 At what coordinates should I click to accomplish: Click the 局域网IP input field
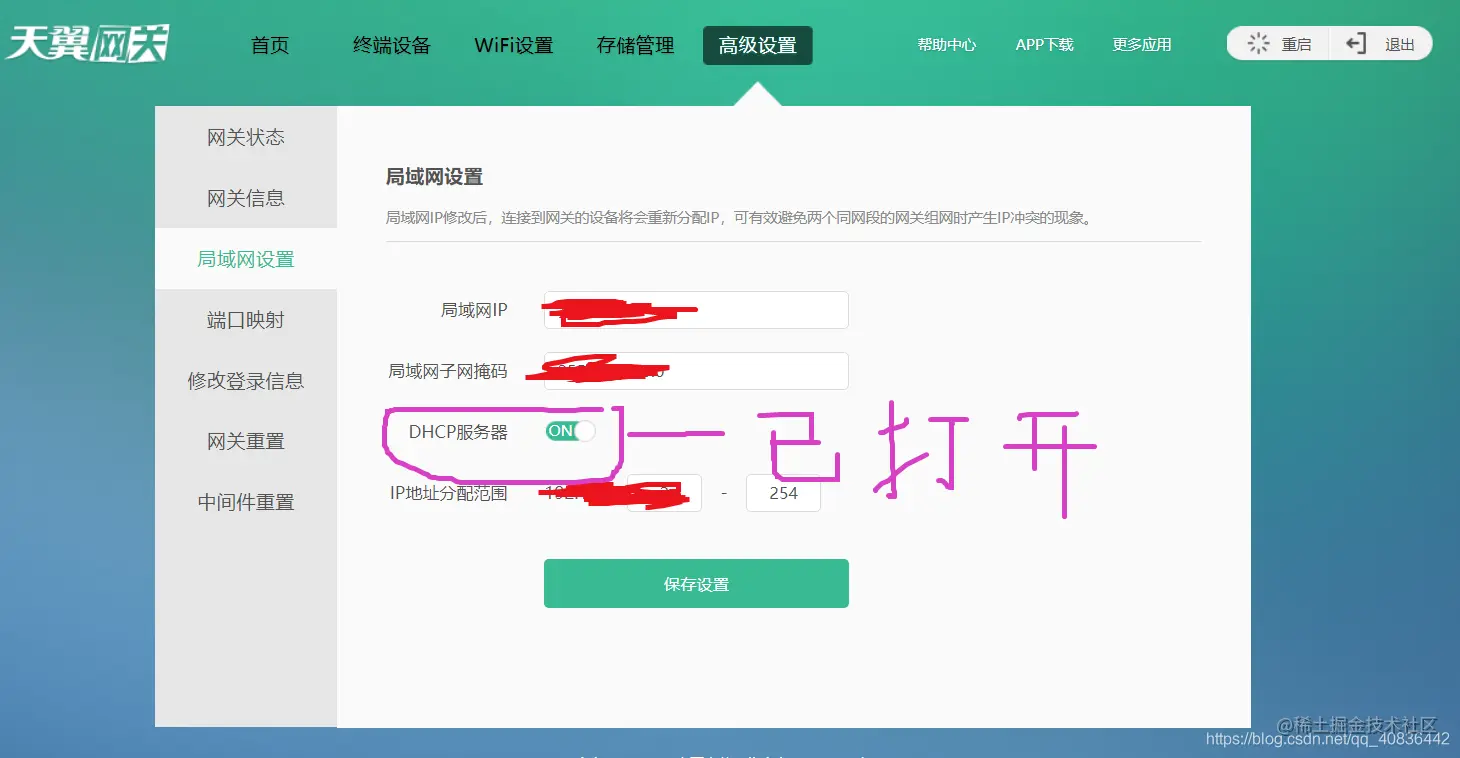coord(696,310)
